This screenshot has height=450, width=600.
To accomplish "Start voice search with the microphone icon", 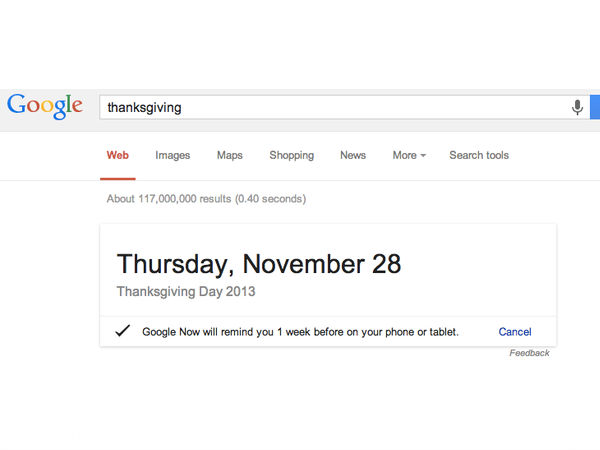I will (x=577, y=107).
